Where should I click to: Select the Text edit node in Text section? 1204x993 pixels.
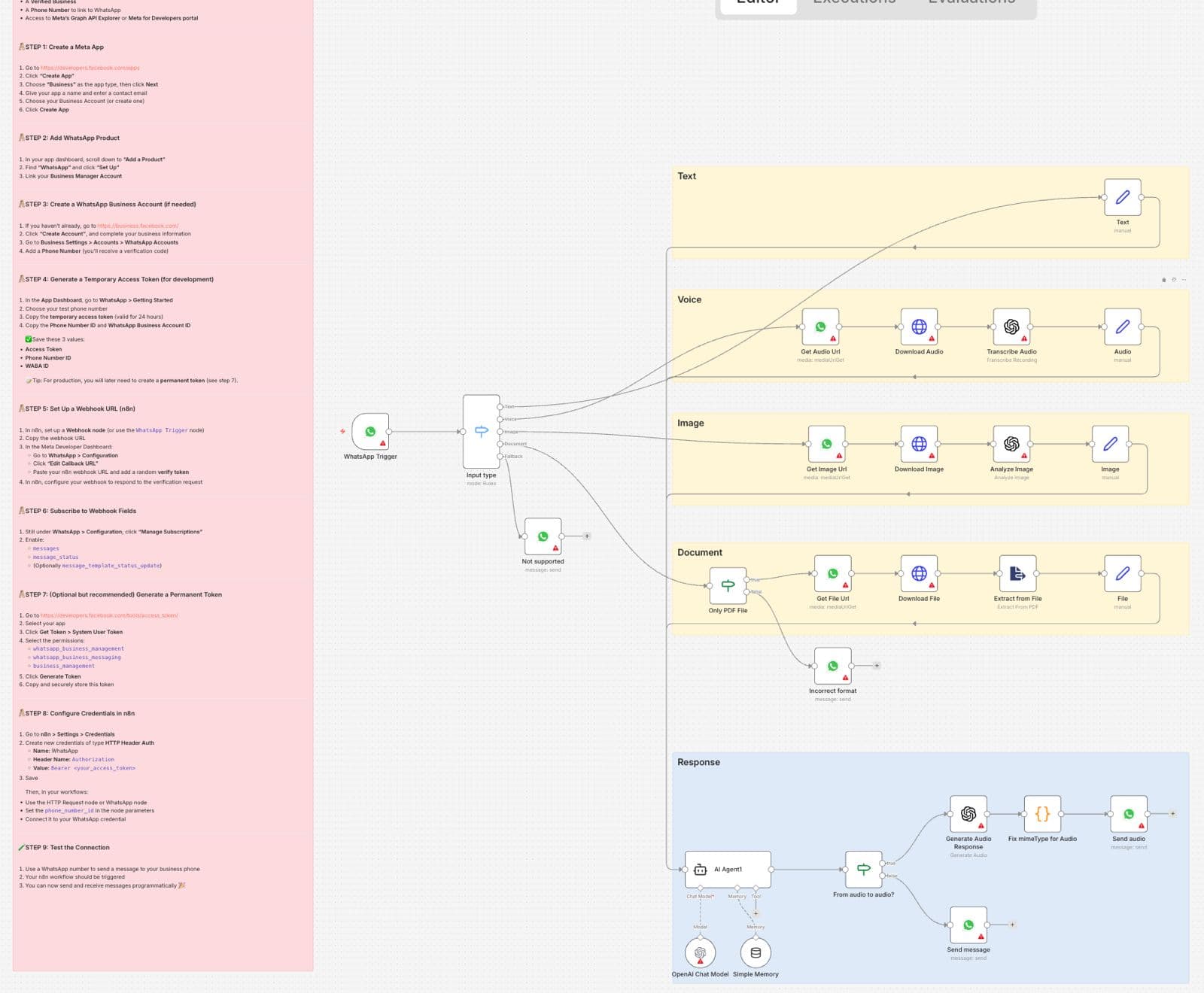[1122, 197]
